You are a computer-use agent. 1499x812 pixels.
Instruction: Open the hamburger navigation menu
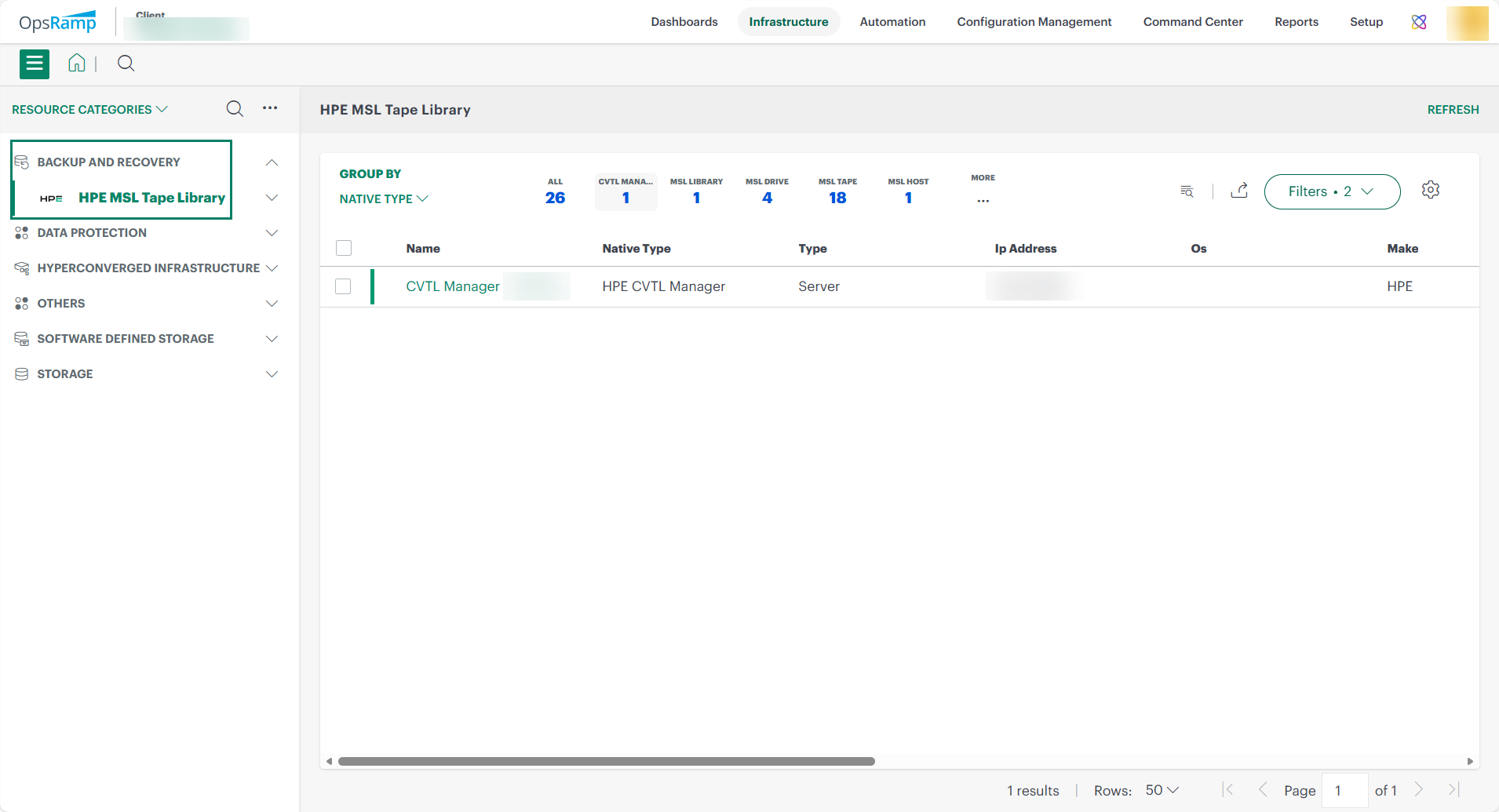(35, 64)
